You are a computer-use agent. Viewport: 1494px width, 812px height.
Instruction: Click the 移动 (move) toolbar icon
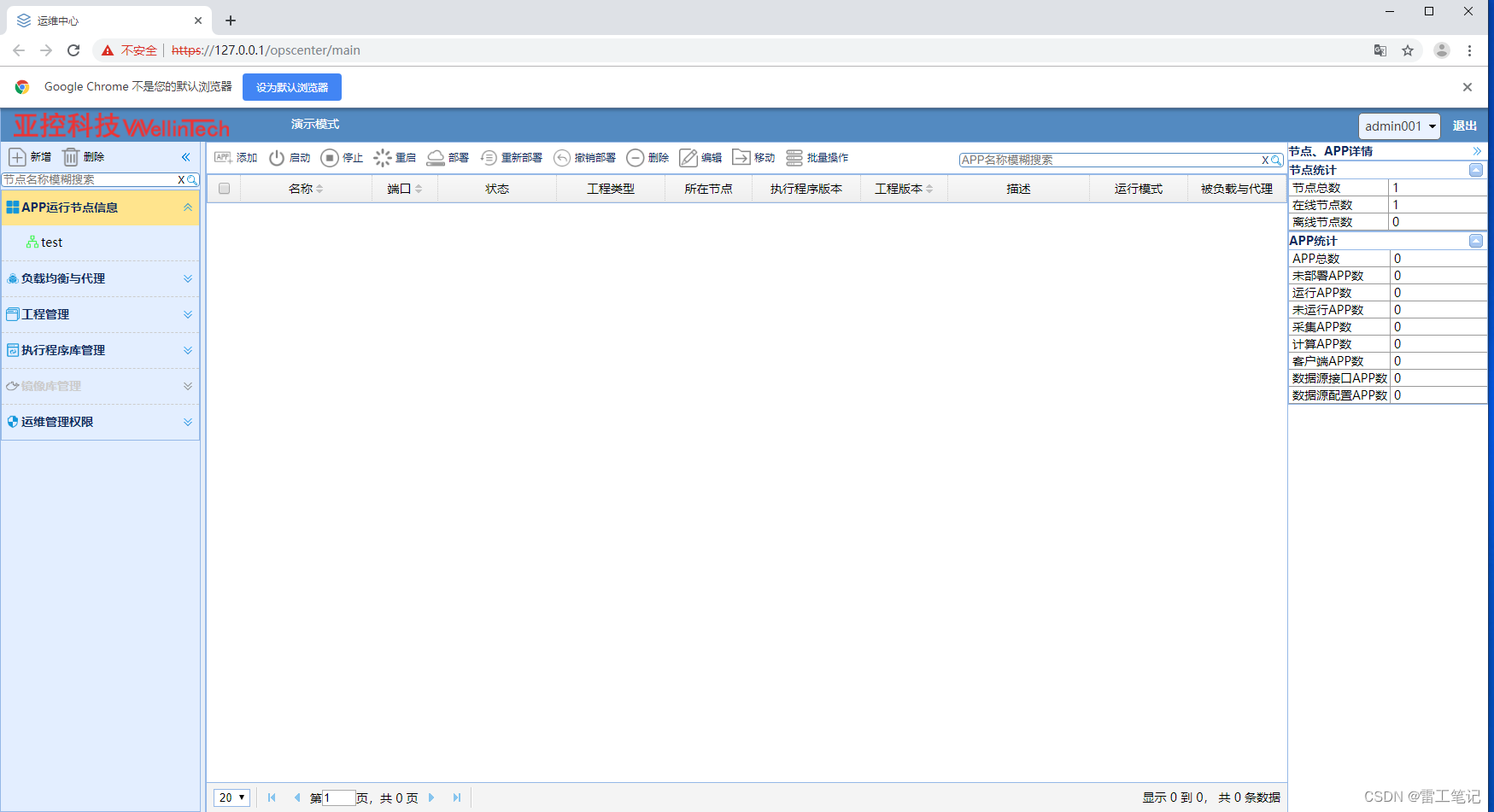[x=741, y=158]
